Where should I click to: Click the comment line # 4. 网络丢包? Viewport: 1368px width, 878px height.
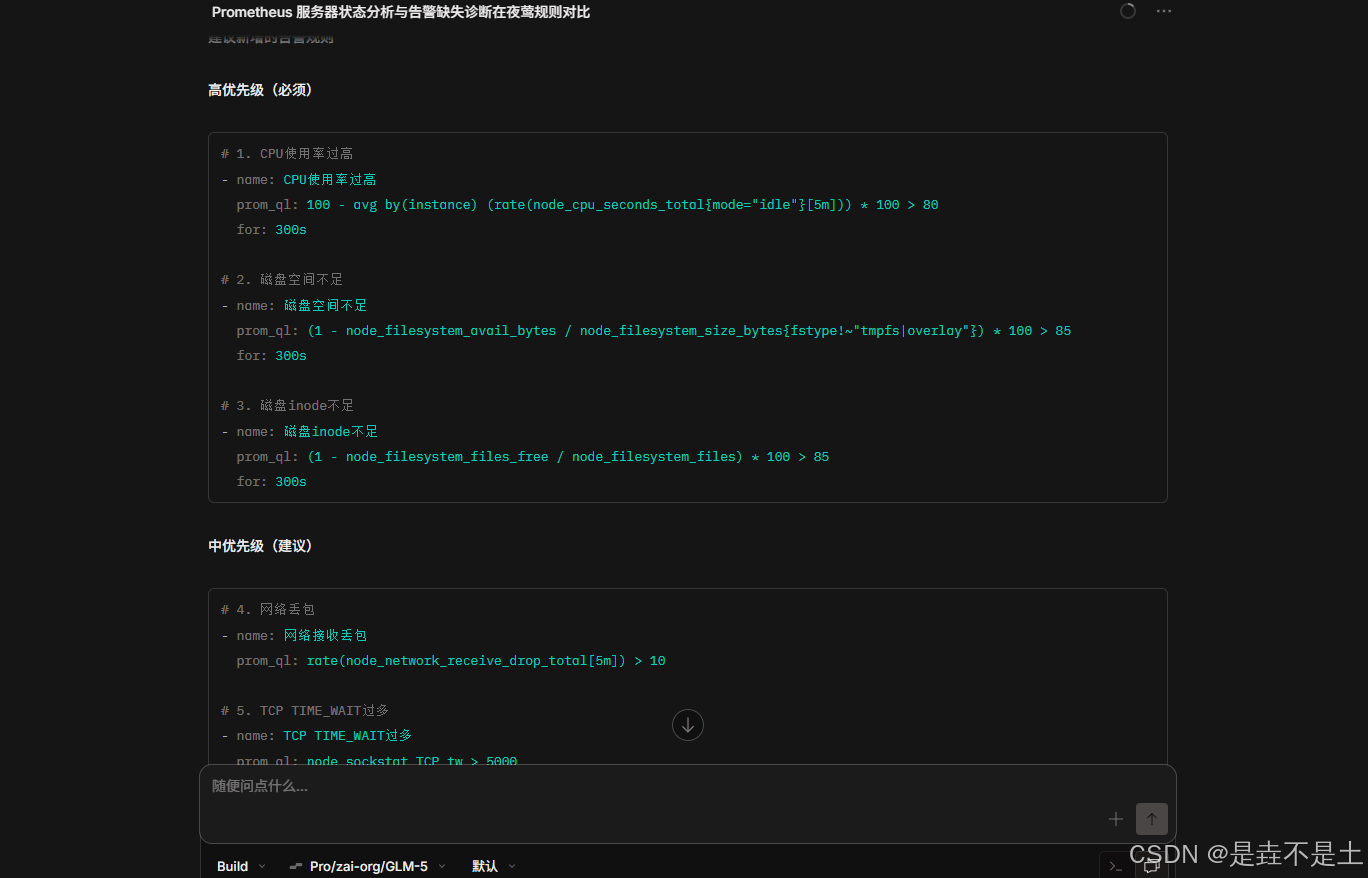click(268, 610)
